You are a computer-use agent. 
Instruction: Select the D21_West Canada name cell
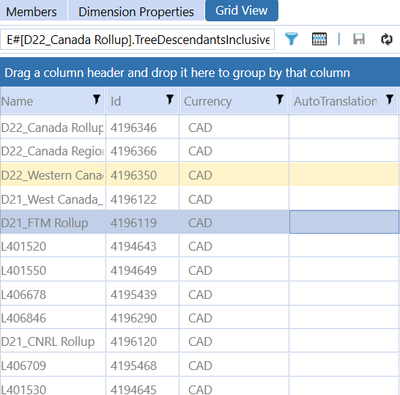coord(53,199)
